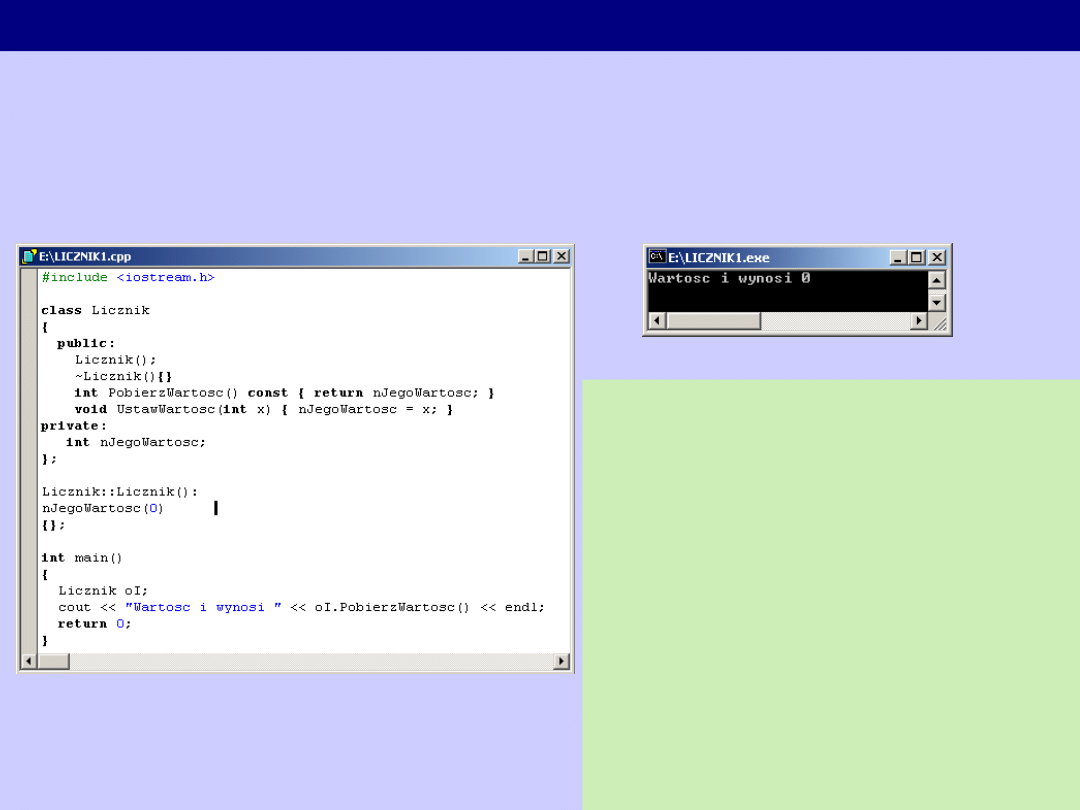The width and height of the screenshot is (1080, 810).
Task: Click the E:\LICZNIK1.exe title bar text
Action: [x=718, y=258]
